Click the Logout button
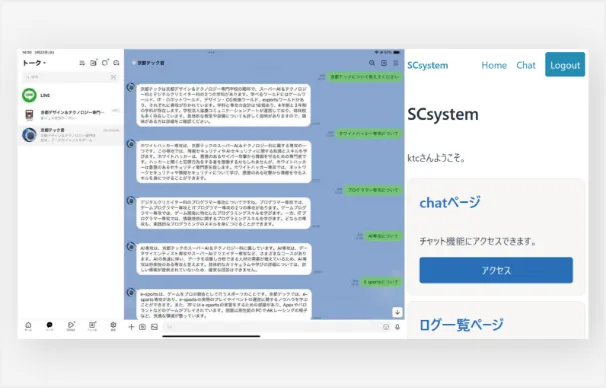This screenshot has height=388, width=606. [565, 65]
